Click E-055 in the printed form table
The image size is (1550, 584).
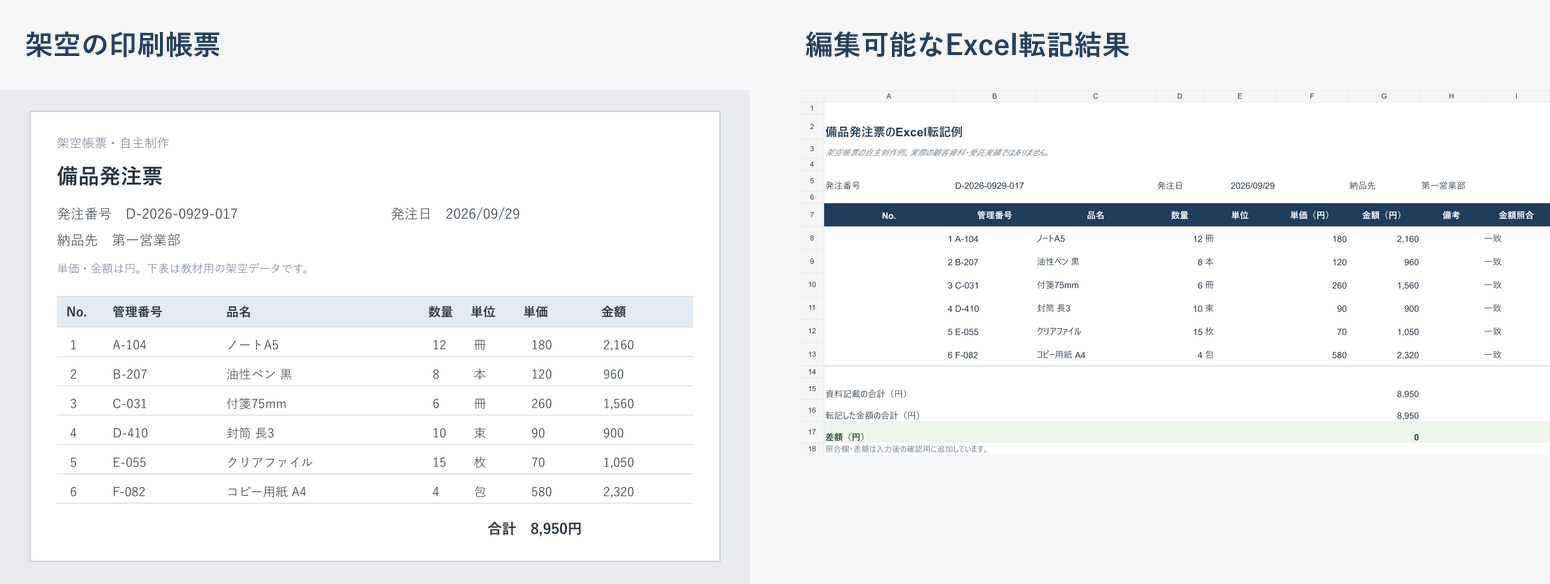[132, 462]
